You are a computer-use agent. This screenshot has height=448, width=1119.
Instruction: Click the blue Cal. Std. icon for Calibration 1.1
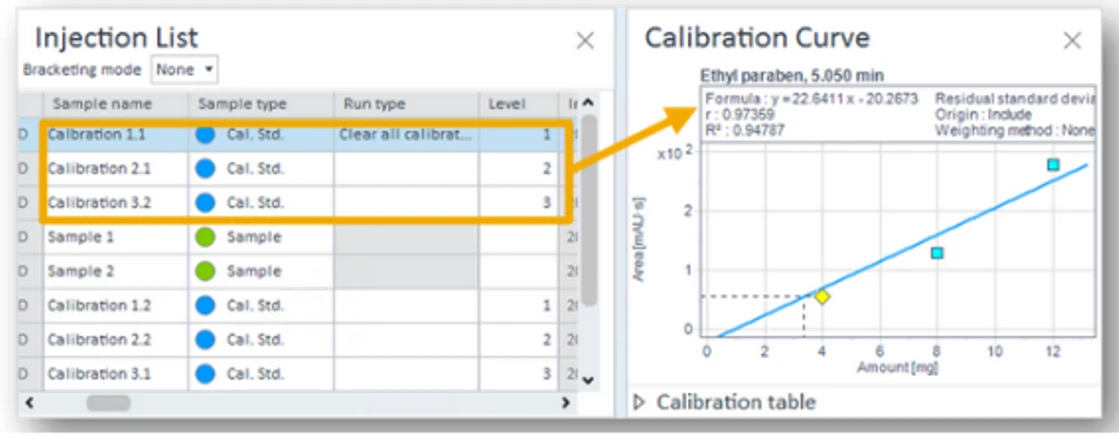(x=205, y=135)
